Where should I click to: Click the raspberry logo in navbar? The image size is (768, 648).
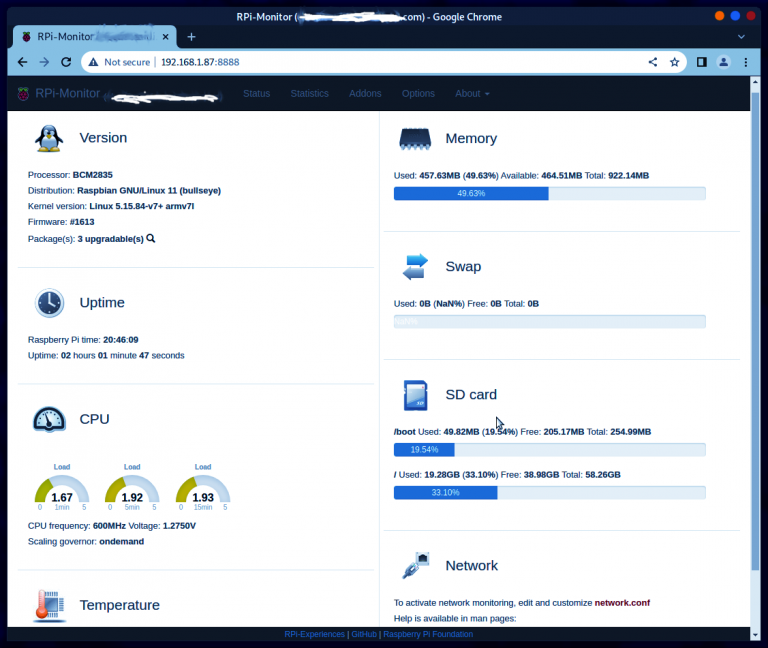23,94
